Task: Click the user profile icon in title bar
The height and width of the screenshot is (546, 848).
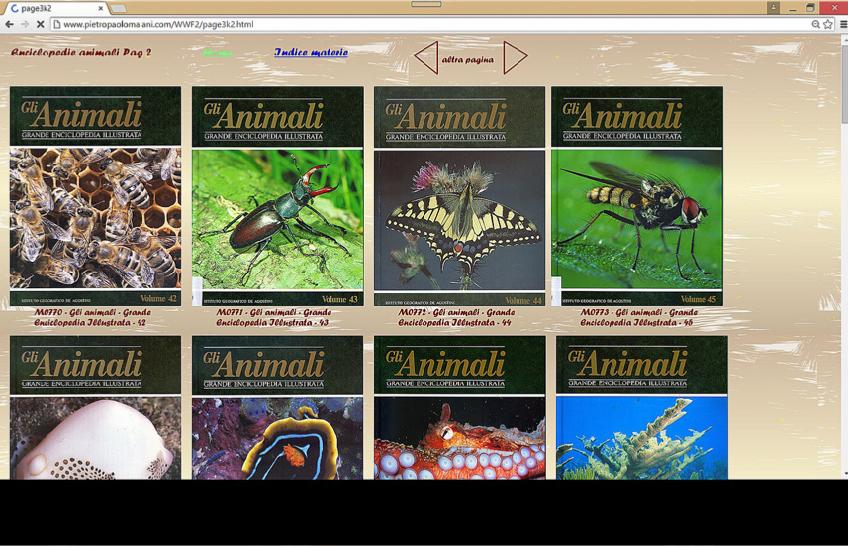Action: 773,8
